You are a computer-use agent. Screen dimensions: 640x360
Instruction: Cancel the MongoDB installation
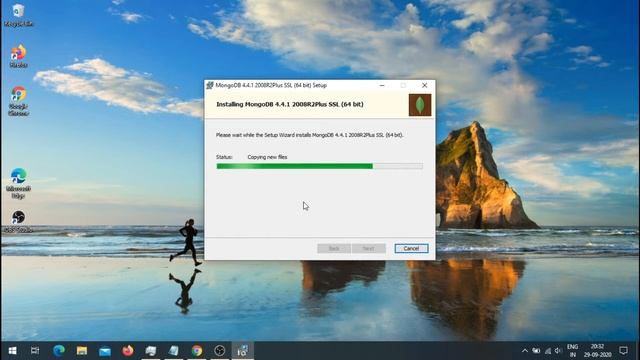click(411, 248)
